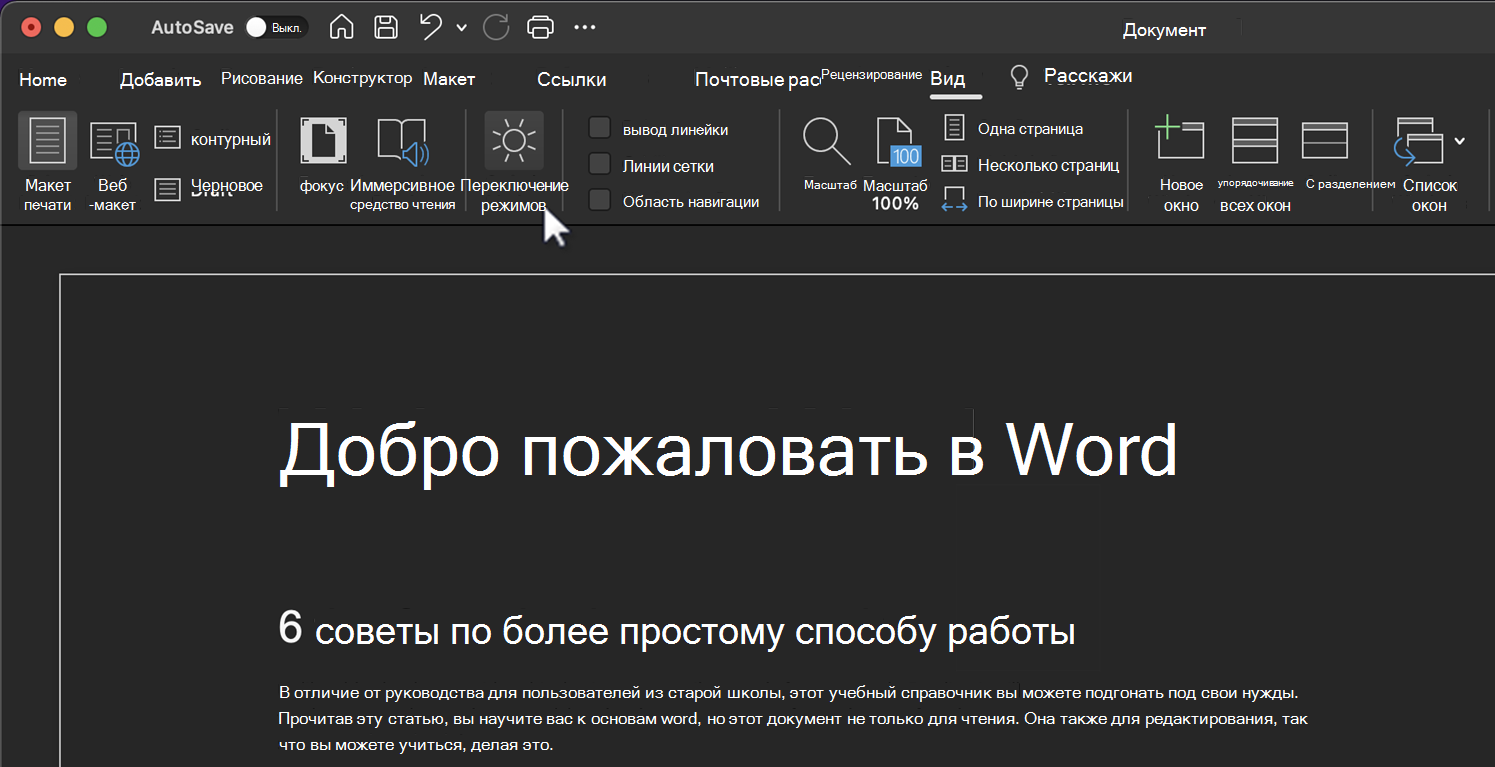Image resolution: width=1495 pixels, height=767 pixels.
Task: Toggle the AutoSave switch
Action: pyautogui.click(x=276, y=28)
